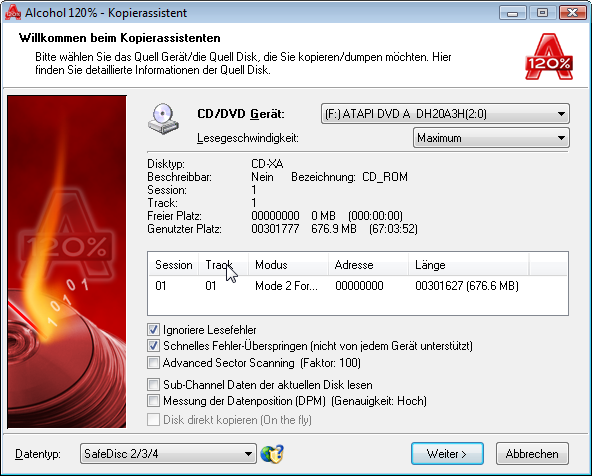Click the 00301627 (676.6 MB) length cell
This screenshot has width=592, height=476.
point(467,286)
